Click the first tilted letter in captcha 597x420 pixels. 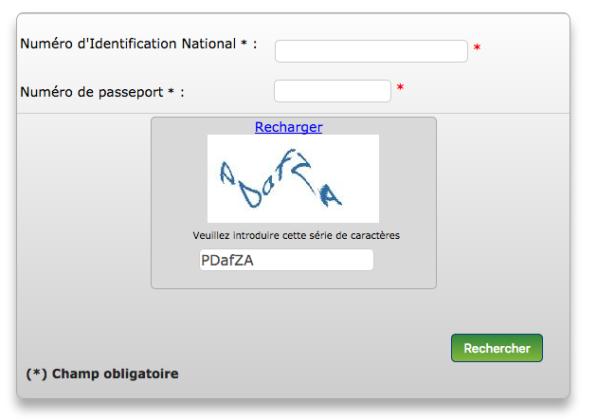(x=227, y=173)
